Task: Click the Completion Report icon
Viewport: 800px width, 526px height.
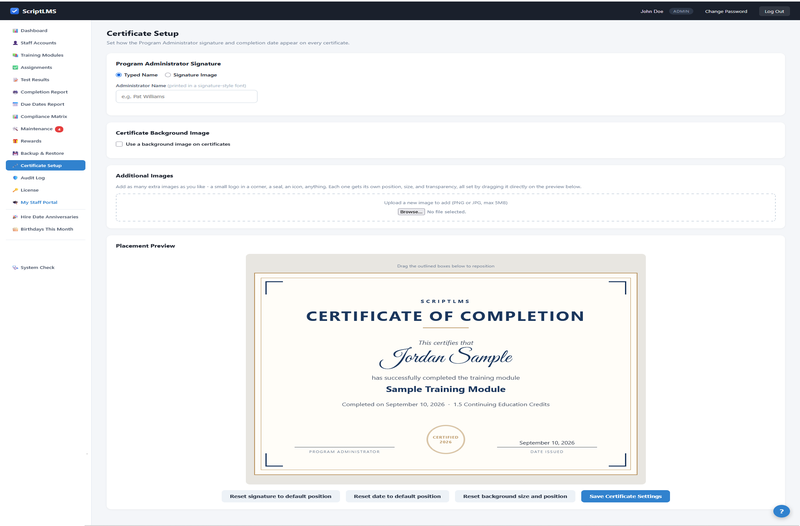Action: 15,92
